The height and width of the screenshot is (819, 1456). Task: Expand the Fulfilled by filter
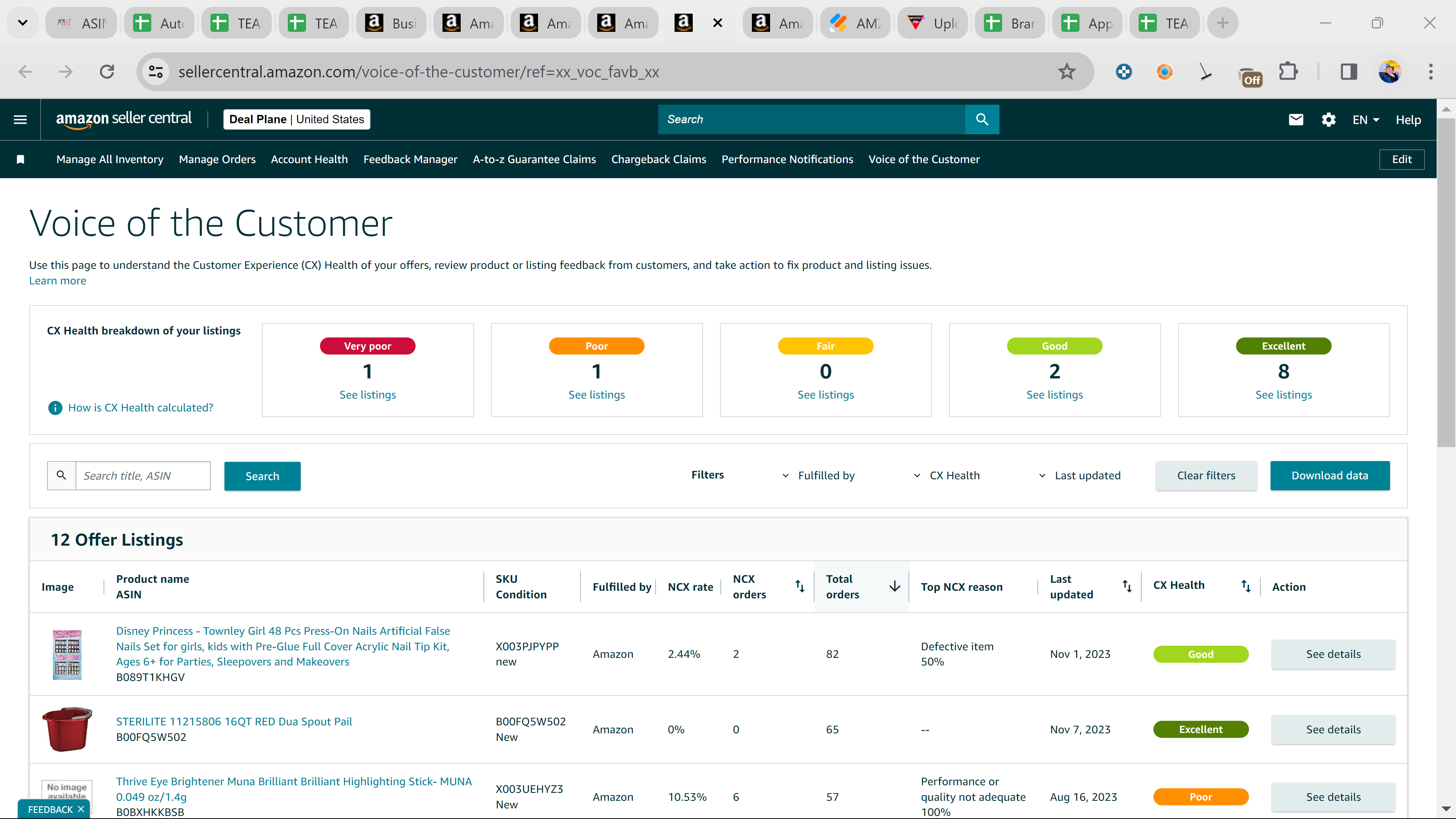coord(819,475)
